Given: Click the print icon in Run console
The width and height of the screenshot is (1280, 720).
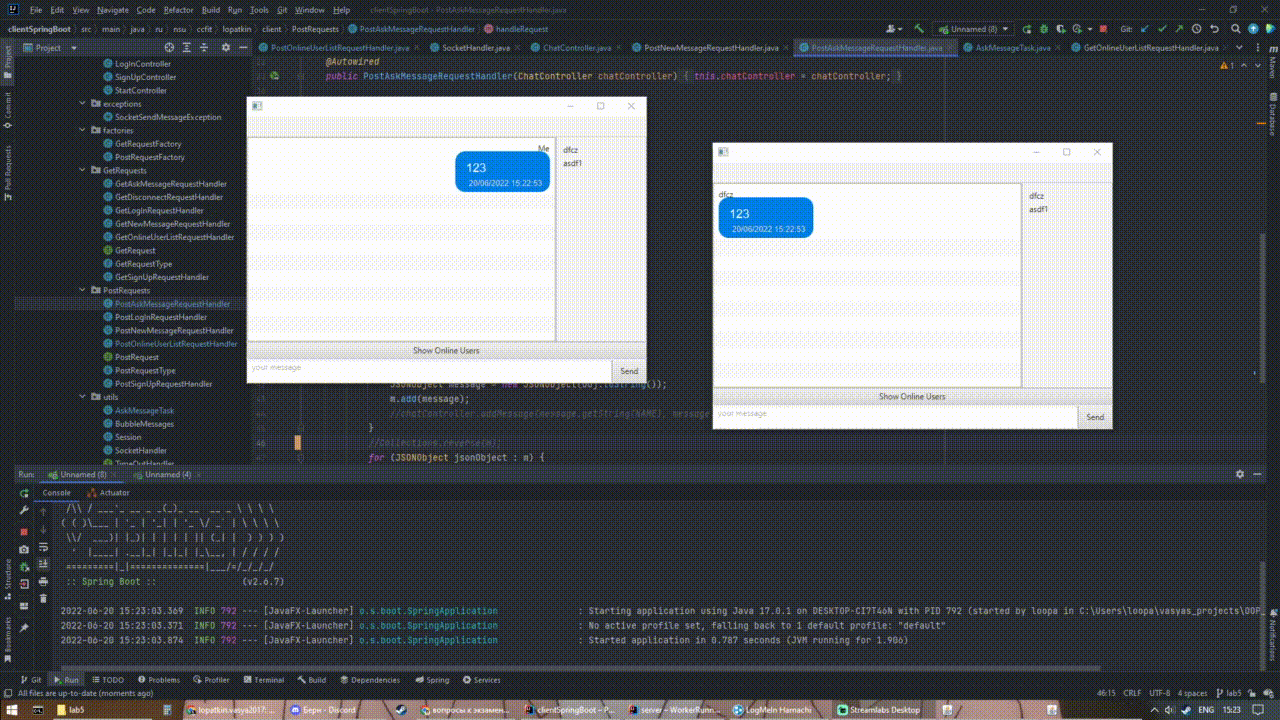Looking at the screenshot, I should tap(43, 581).
